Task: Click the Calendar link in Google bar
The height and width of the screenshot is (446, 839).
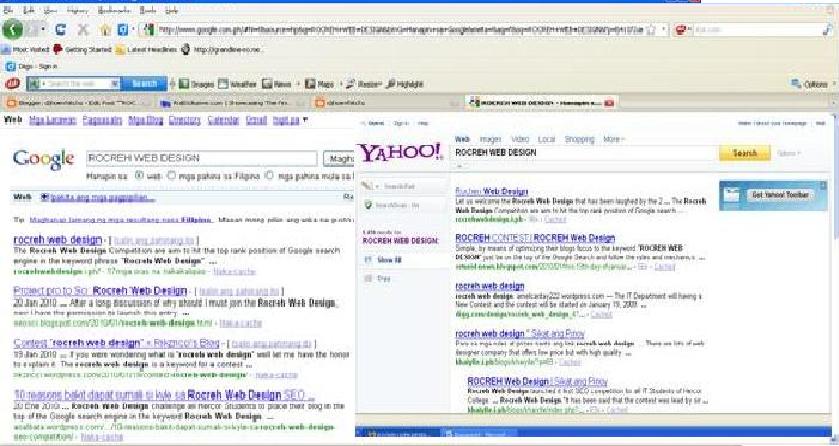Action: [x=223, y=120]
